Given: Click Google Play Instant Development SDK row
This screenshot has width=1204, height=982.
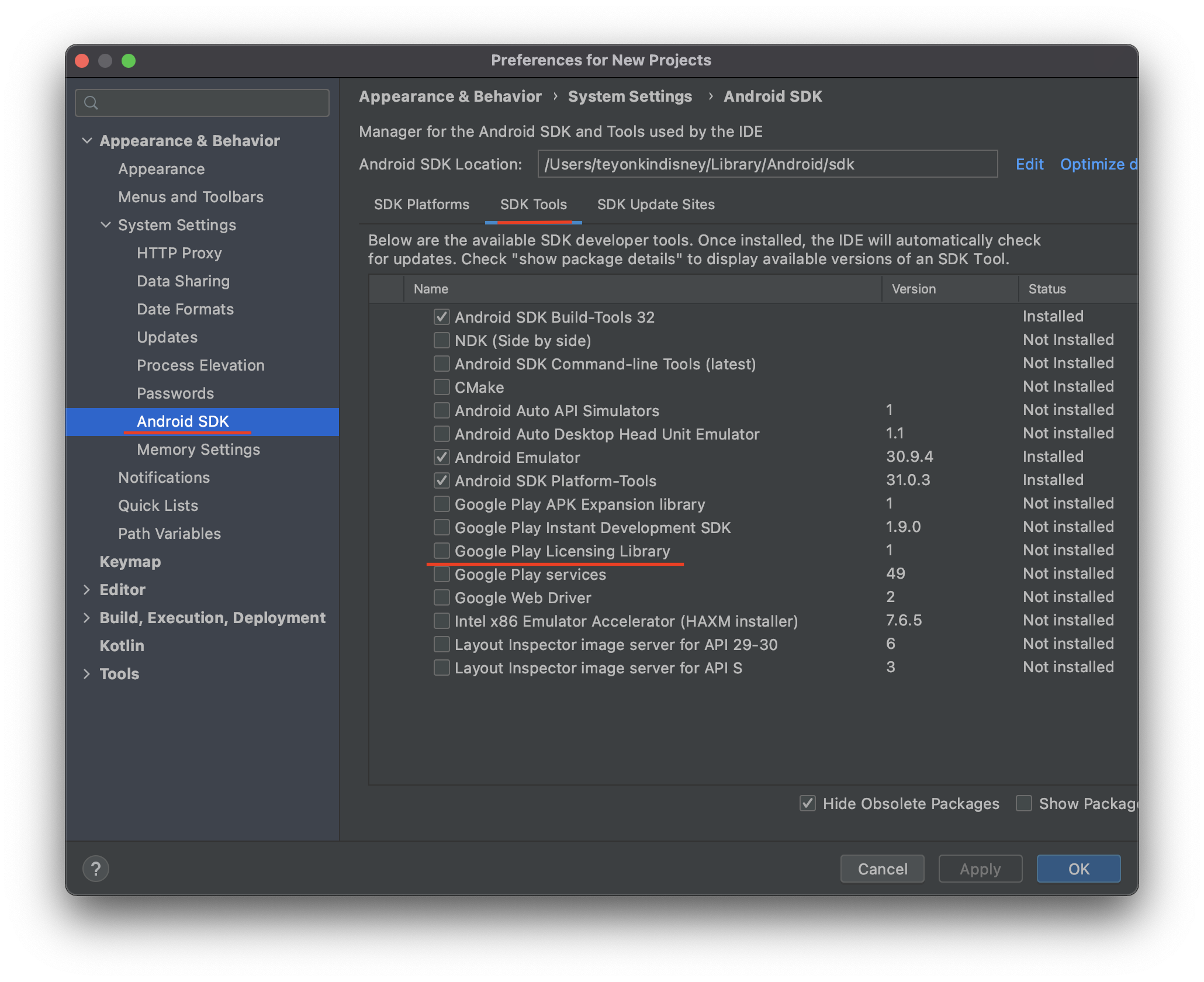Looking at the screenshot, I should [754, 527].
